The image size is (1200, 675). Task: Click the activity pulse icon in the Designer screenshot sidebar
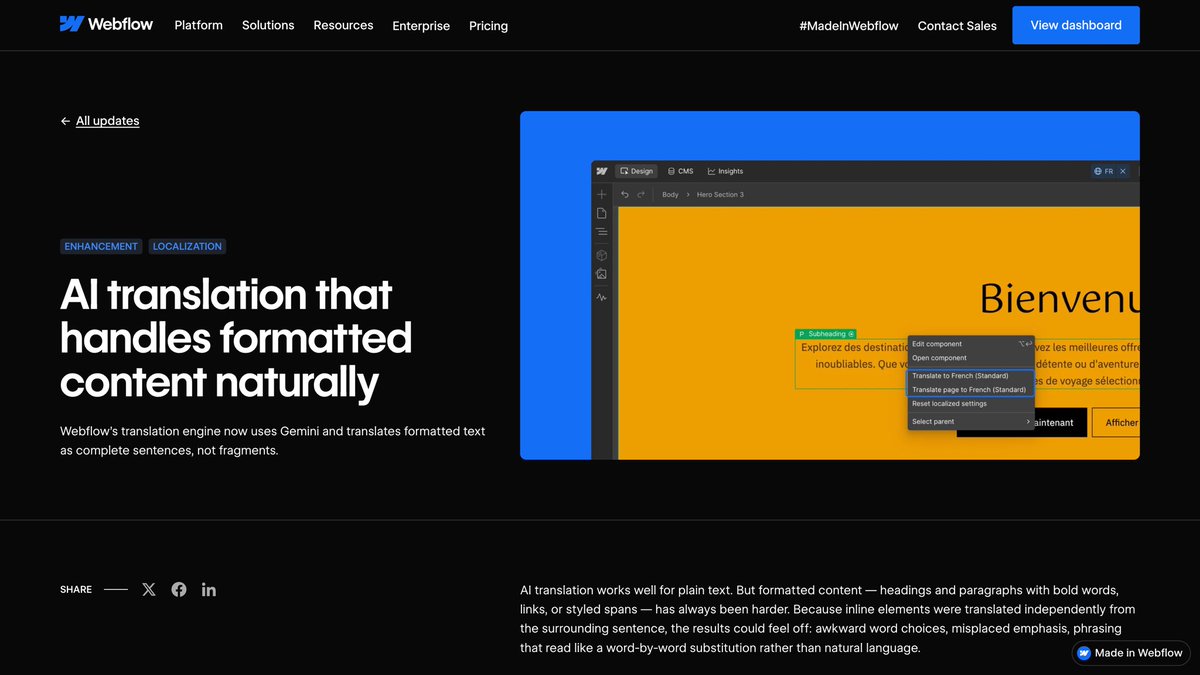(601, 297)
